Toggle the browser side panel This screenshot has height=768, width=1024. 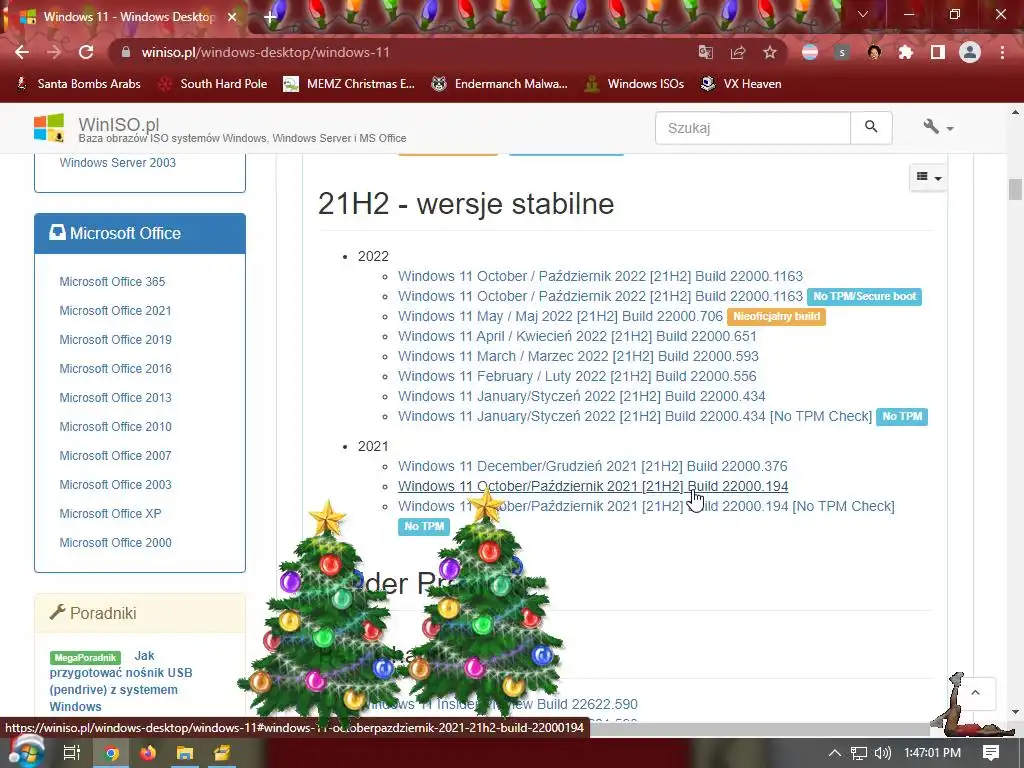tap(938, 52)
